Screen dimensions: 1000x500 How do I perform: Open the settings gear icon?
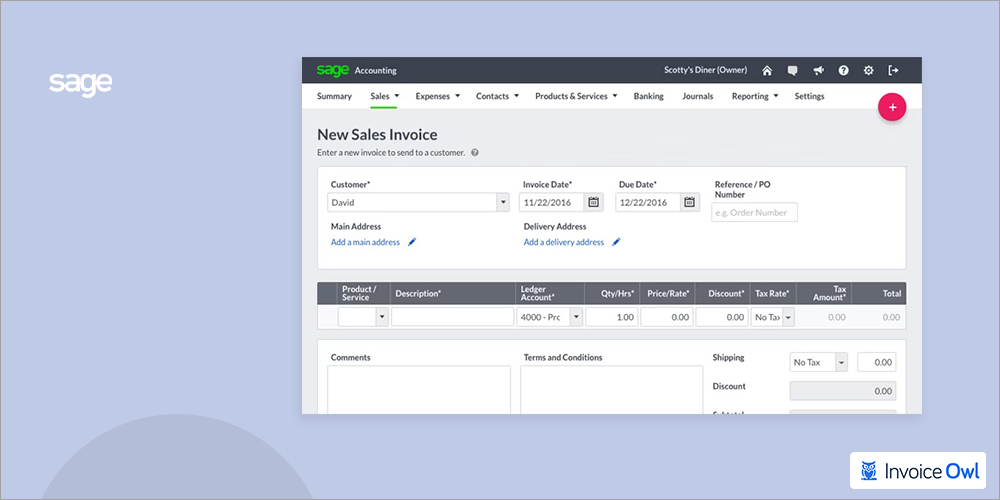click(869, 71)
